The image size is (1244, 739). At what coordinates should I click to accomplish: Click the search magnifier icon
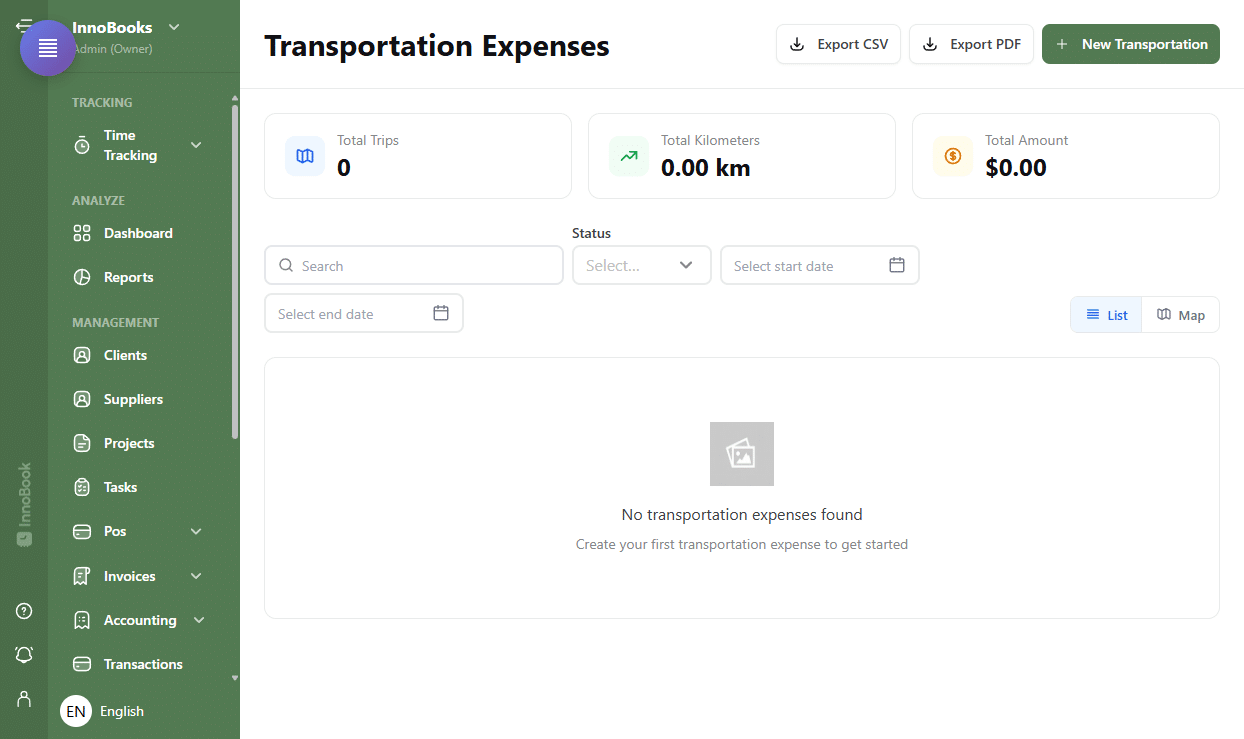pyautogui.click(x=286, y=266)
